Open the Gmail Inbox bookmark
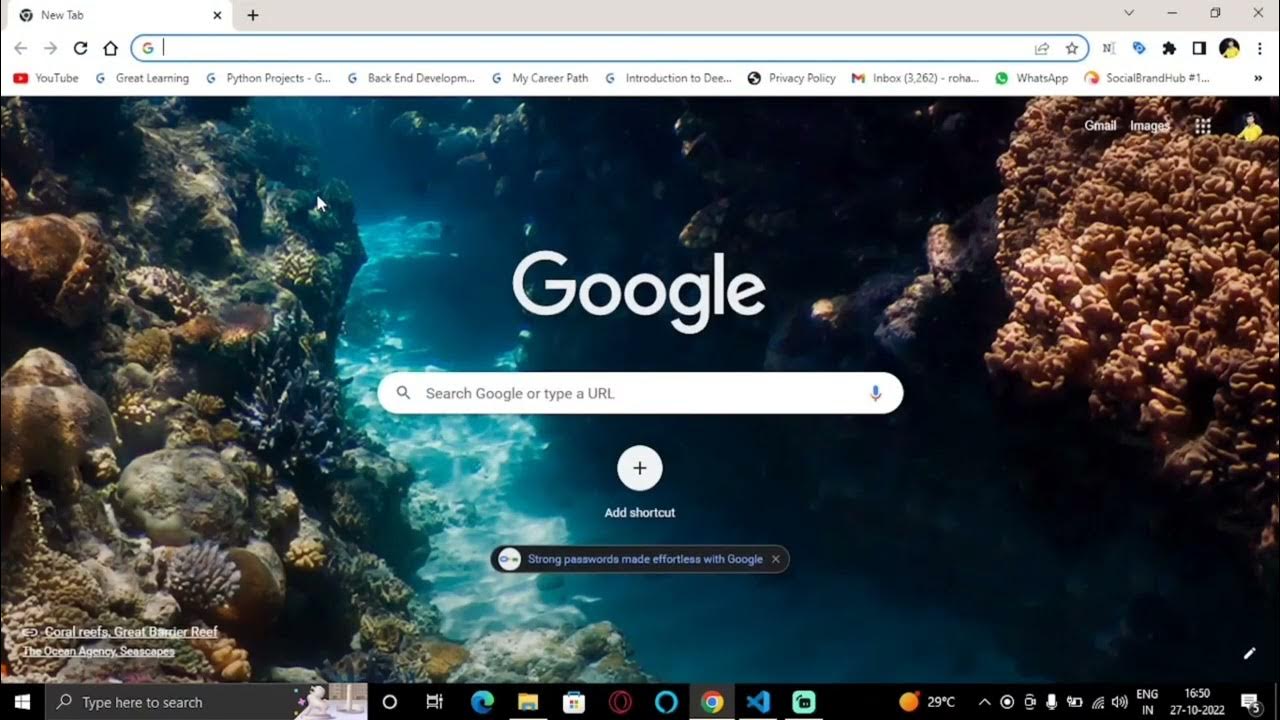This screenshot has width=1280, height=720. pyautogui.click(x=915, y=78)
